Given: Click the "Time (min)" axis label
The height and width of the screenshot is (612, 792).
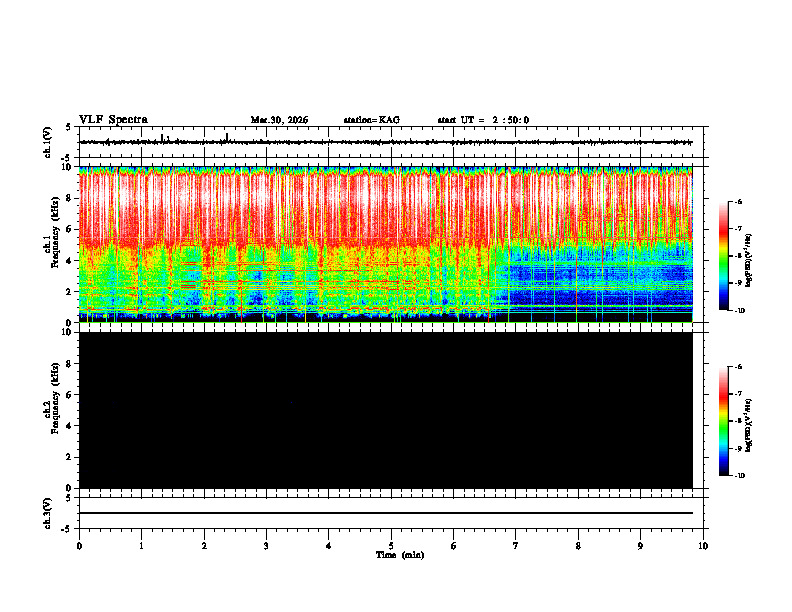Looking at the screenshot, I should pos(400,555).
